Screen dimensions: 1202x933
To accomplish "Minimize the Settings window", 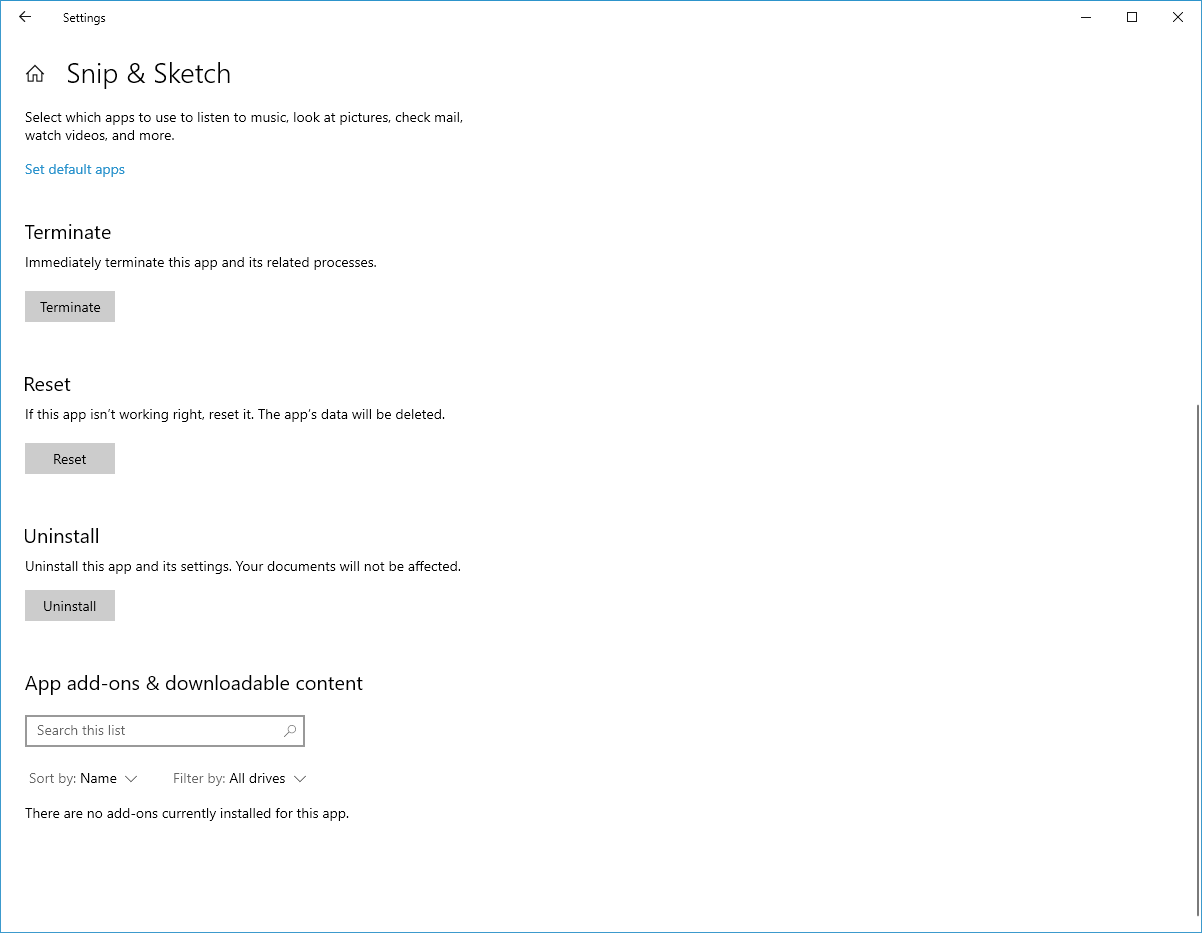I will coord(1086,17).
